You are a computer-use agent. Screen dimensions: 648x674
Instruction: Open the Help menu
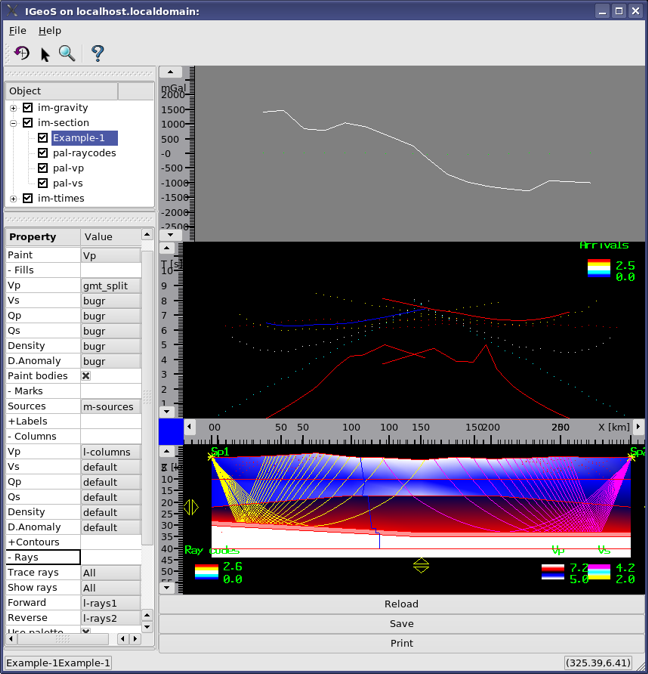[x=49, y=30]
